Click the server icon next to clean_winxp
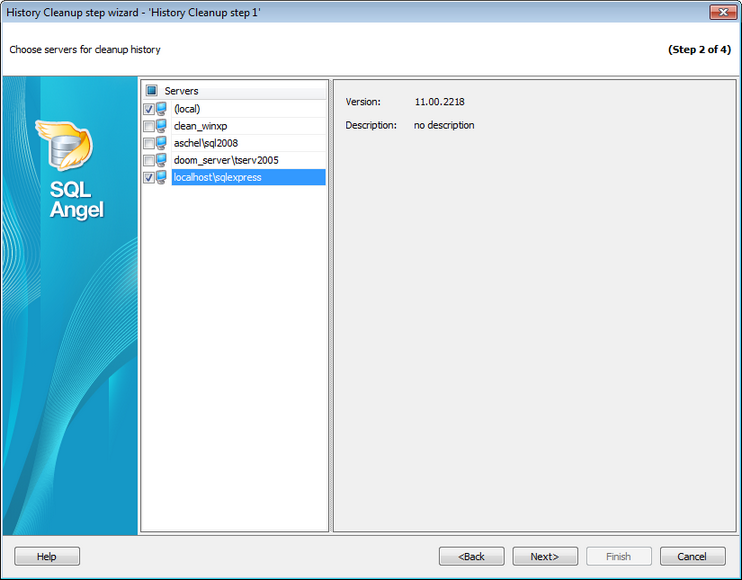The height and width of the screenshot is (580, 742). [x=161, y=126]
